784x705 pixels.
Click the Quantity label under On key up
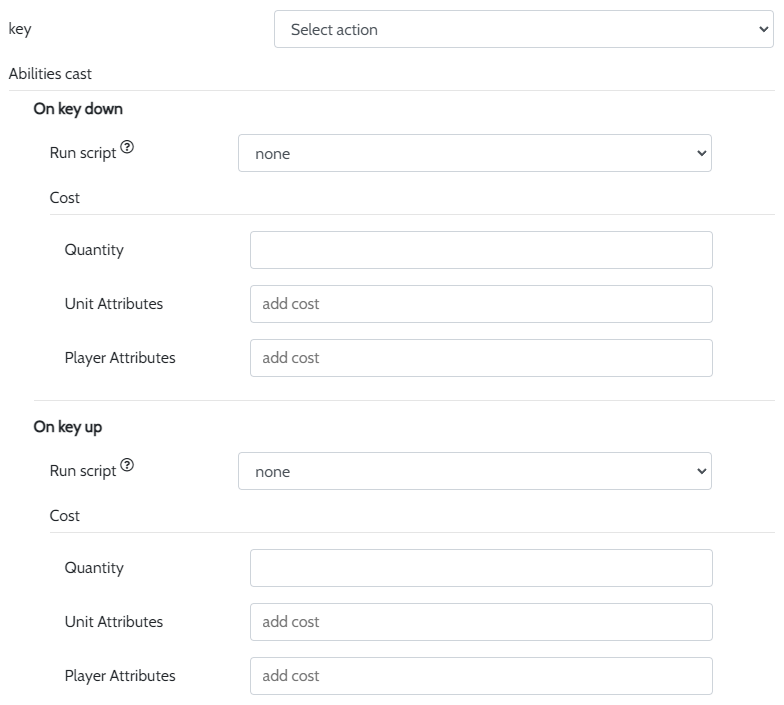[94, 568]
